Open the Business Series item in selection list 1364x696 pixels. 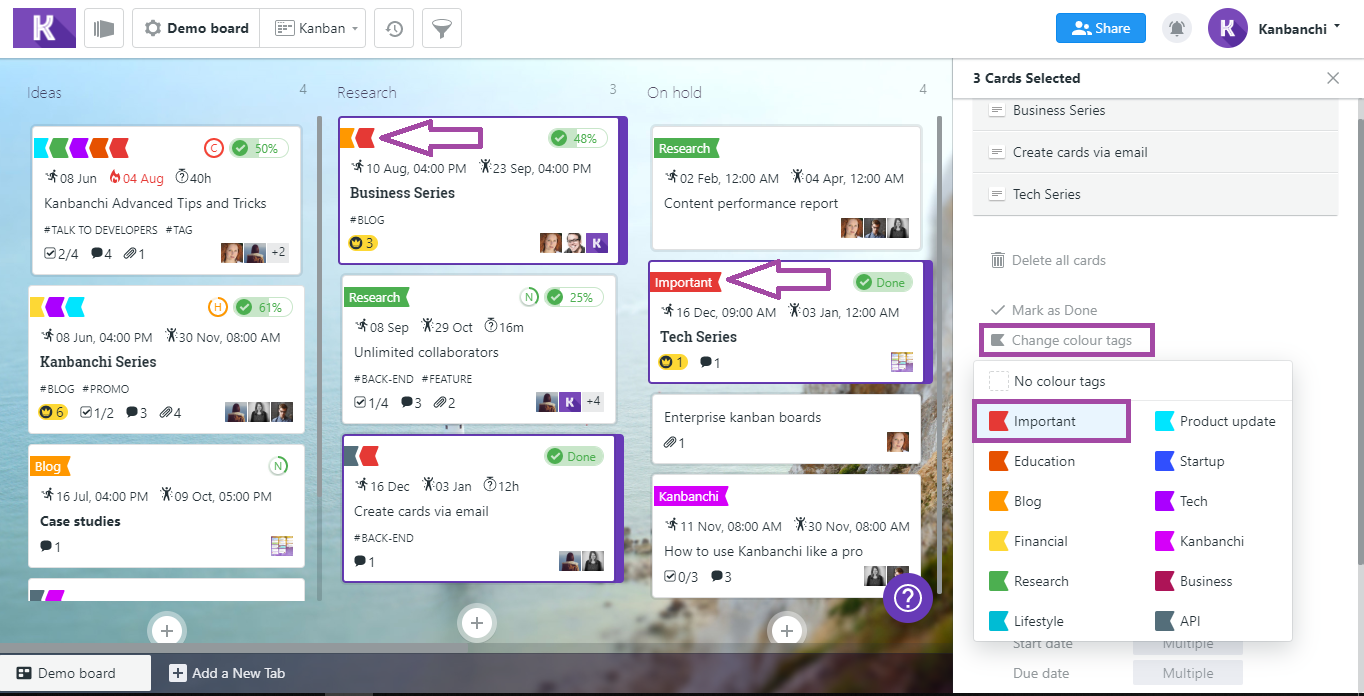(1155, 110)
